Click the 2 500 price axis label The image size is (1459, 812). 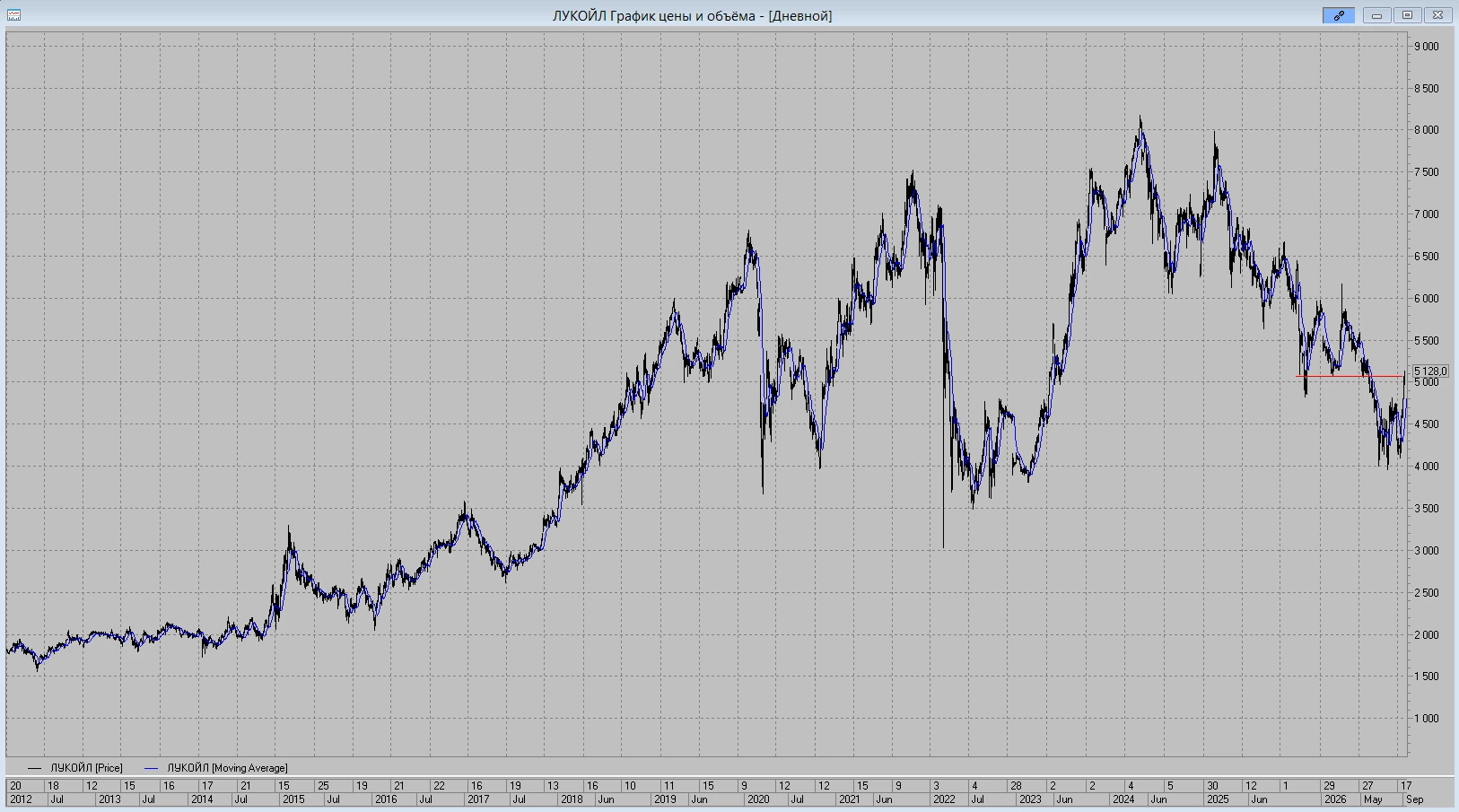pyautogui.click(x=1427, y=593)
